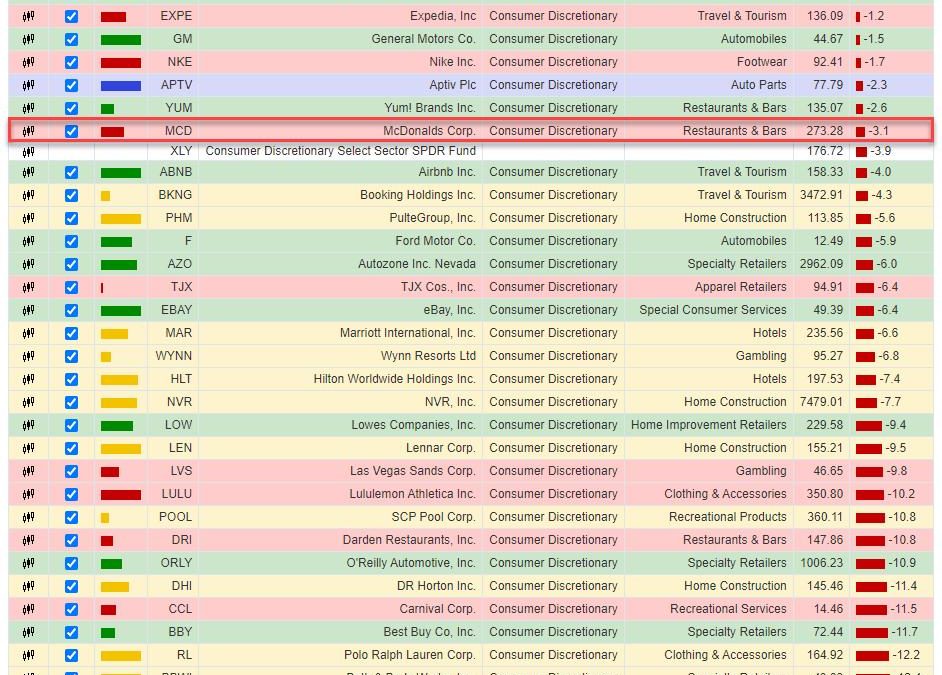Open chart icon for LOW row
942x675 pixels.
coord(28,425)
